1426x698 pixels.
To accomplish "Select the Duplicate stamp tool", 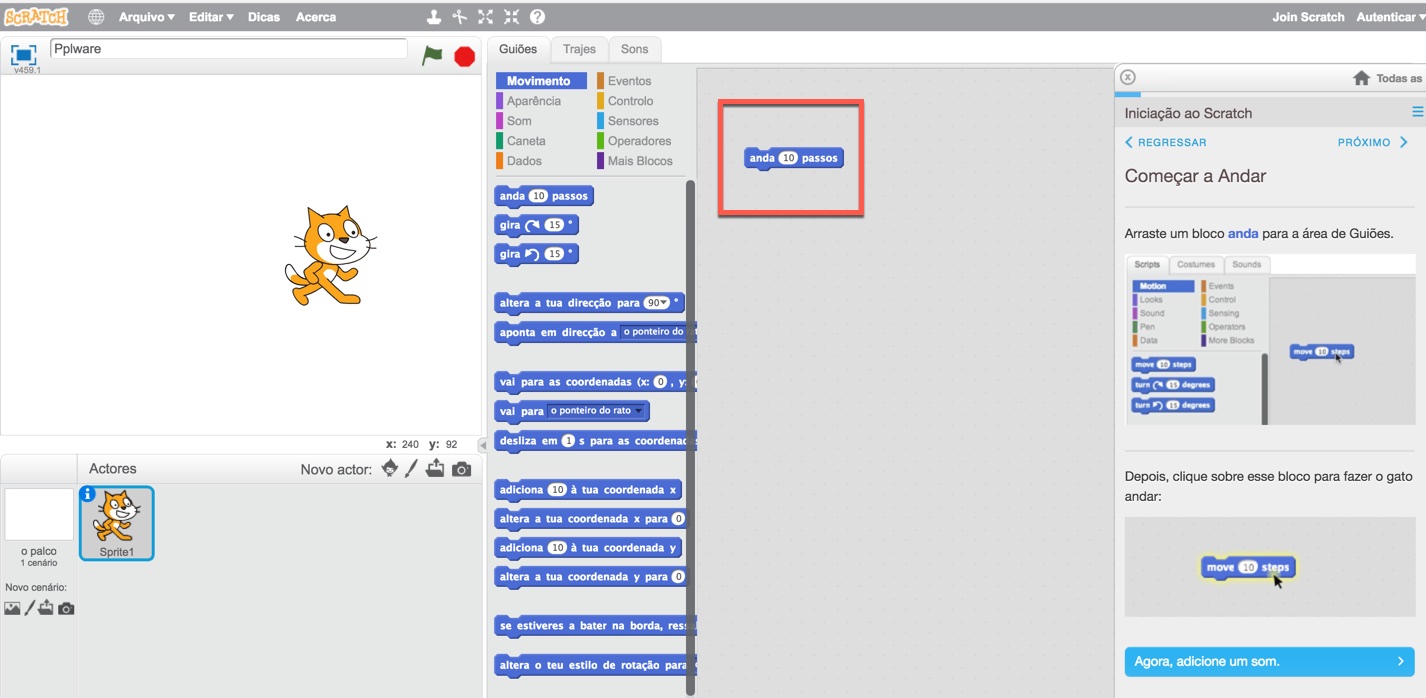I will [x=434, y=17].
